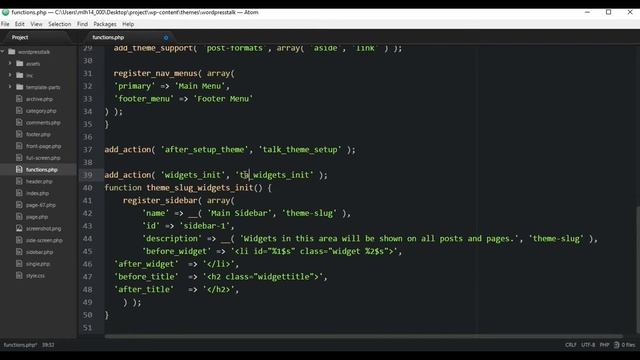640x360 pixels.
Task: Click the functions.php file icon in tree
Action: [19, 169]
